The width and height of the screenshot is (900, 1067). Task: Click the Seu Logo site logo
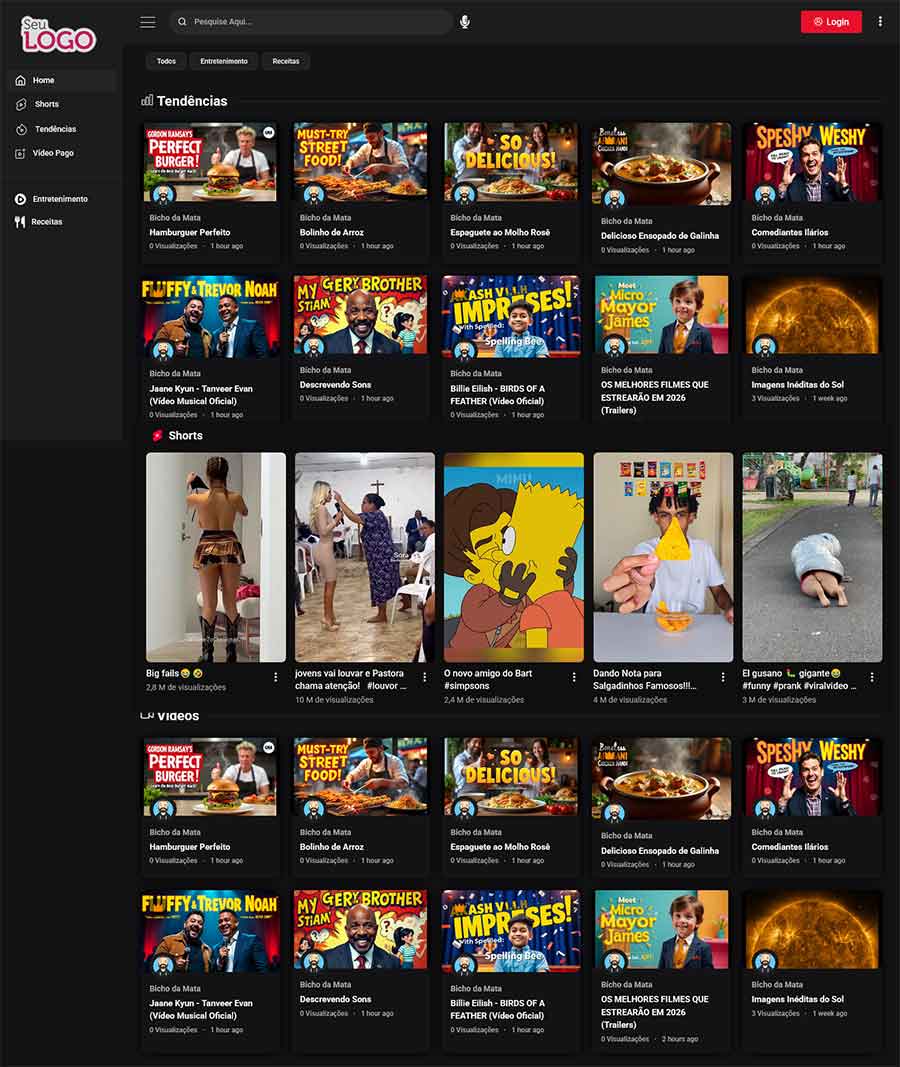tap(58, 35)
